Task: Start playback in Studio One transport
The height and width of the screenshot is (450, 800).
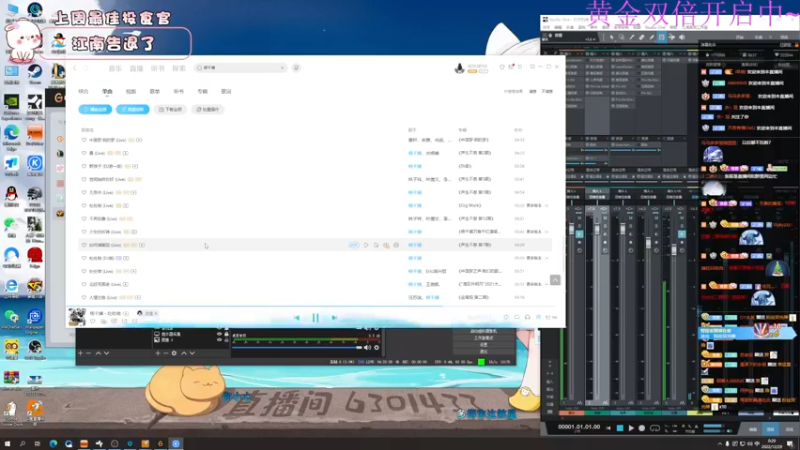Action: (631, 428)
